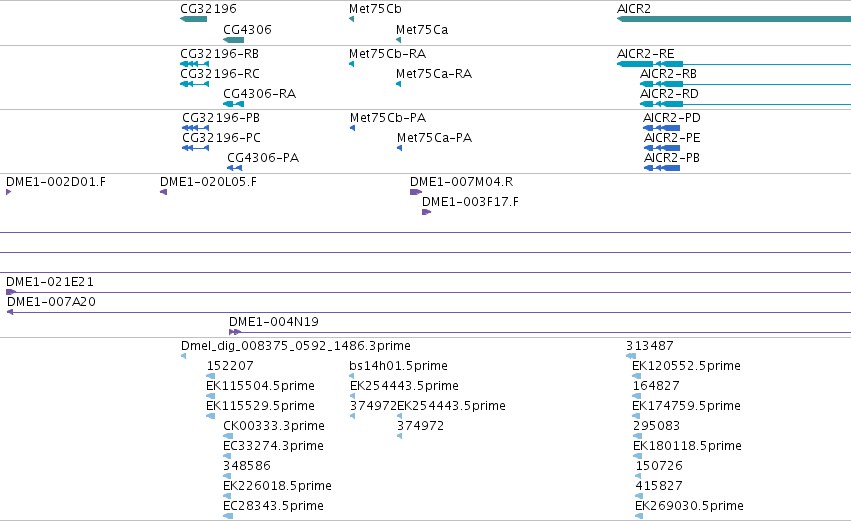
Task: Open insertion 348586
Action: [x=246, y=466]
